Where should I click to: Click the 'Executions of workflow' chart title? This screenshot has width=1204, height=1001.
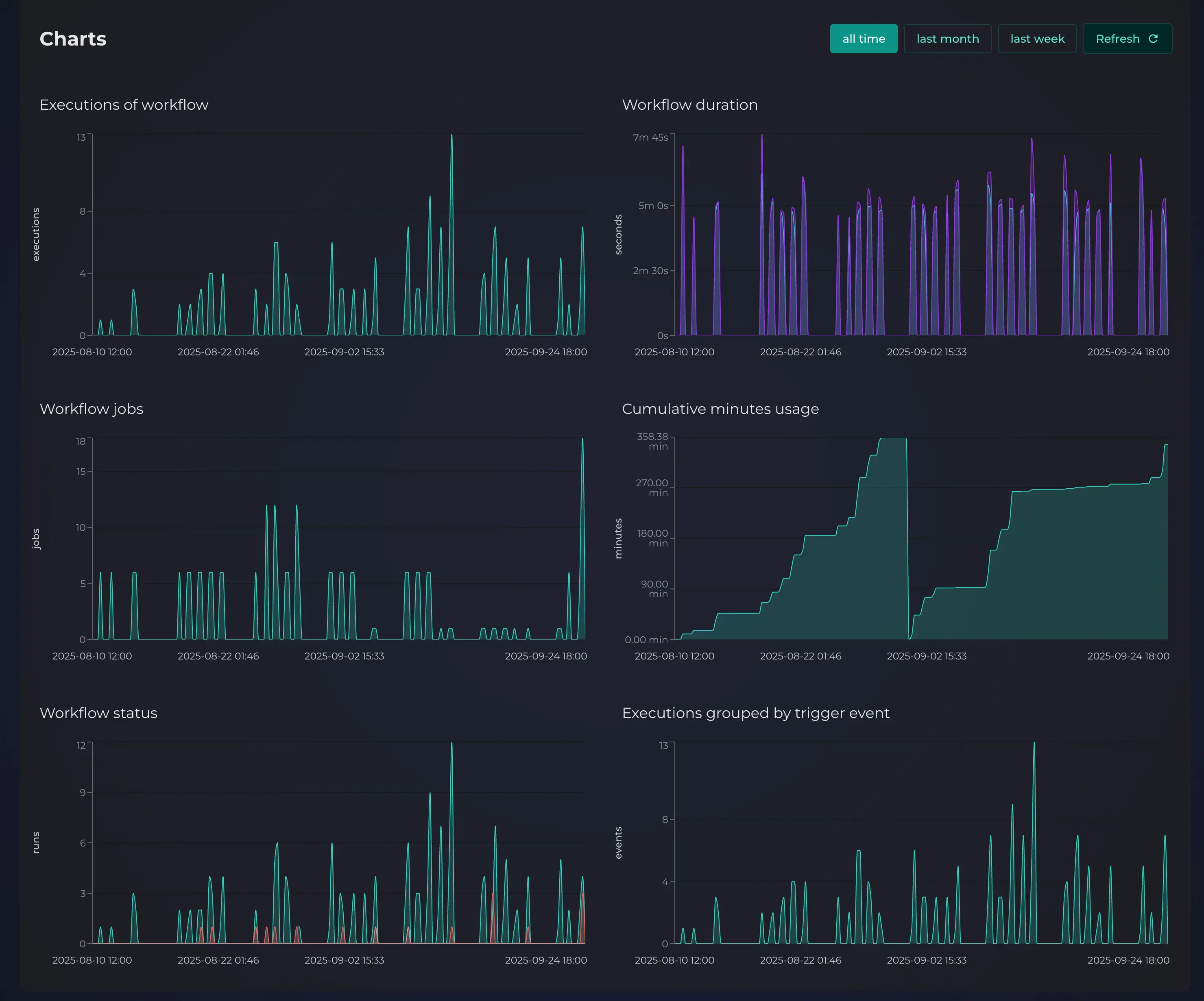[x=124, y=105]
